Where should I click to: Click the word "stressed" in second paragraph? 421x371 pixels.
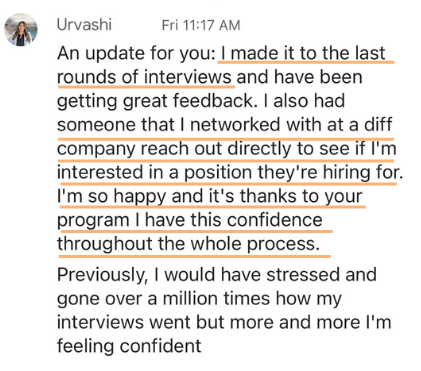coord(303,275)
